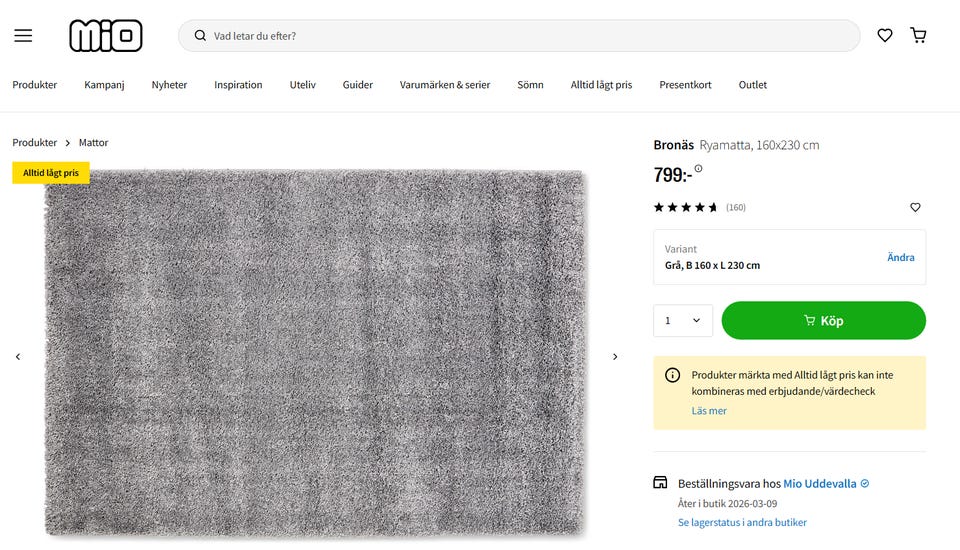Image resolution: width=960 pixels, height=550 pixels.
Task: Click the search input field
Action: (520, 36)
